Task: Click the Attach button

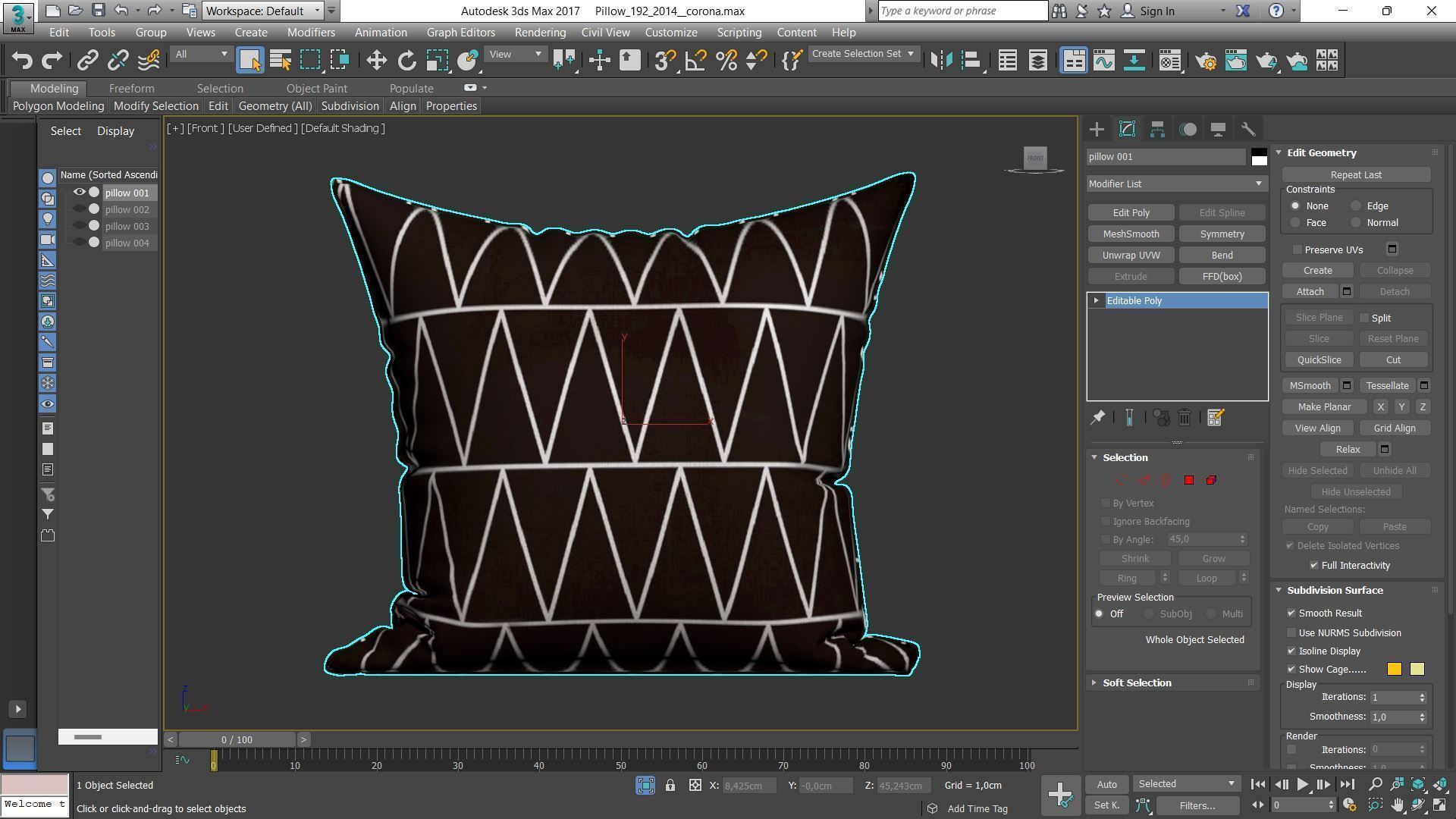Action: [x=1310, y=291]
